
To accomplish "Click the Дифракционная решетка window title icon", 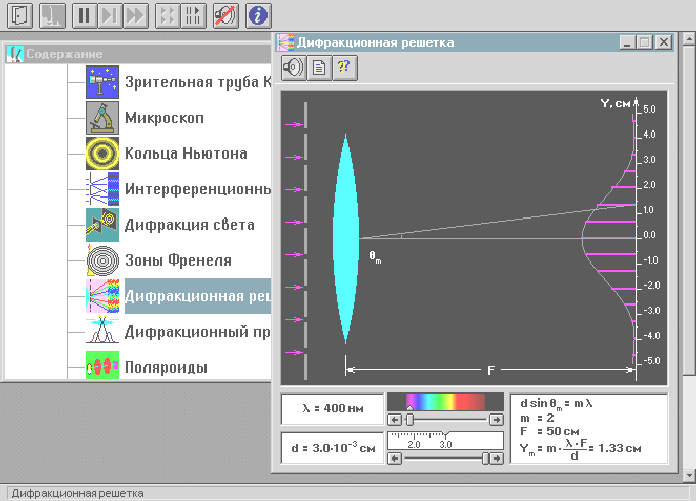I will [x=285, y=43].
